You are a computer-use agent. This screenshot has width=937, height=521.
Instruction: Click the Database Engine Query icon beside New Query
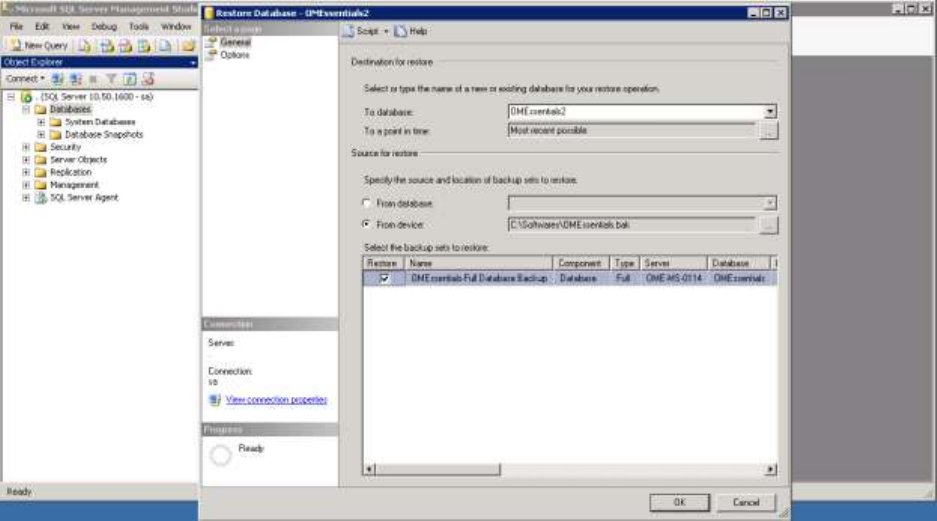pyautogui.click(x=85, y=45)
